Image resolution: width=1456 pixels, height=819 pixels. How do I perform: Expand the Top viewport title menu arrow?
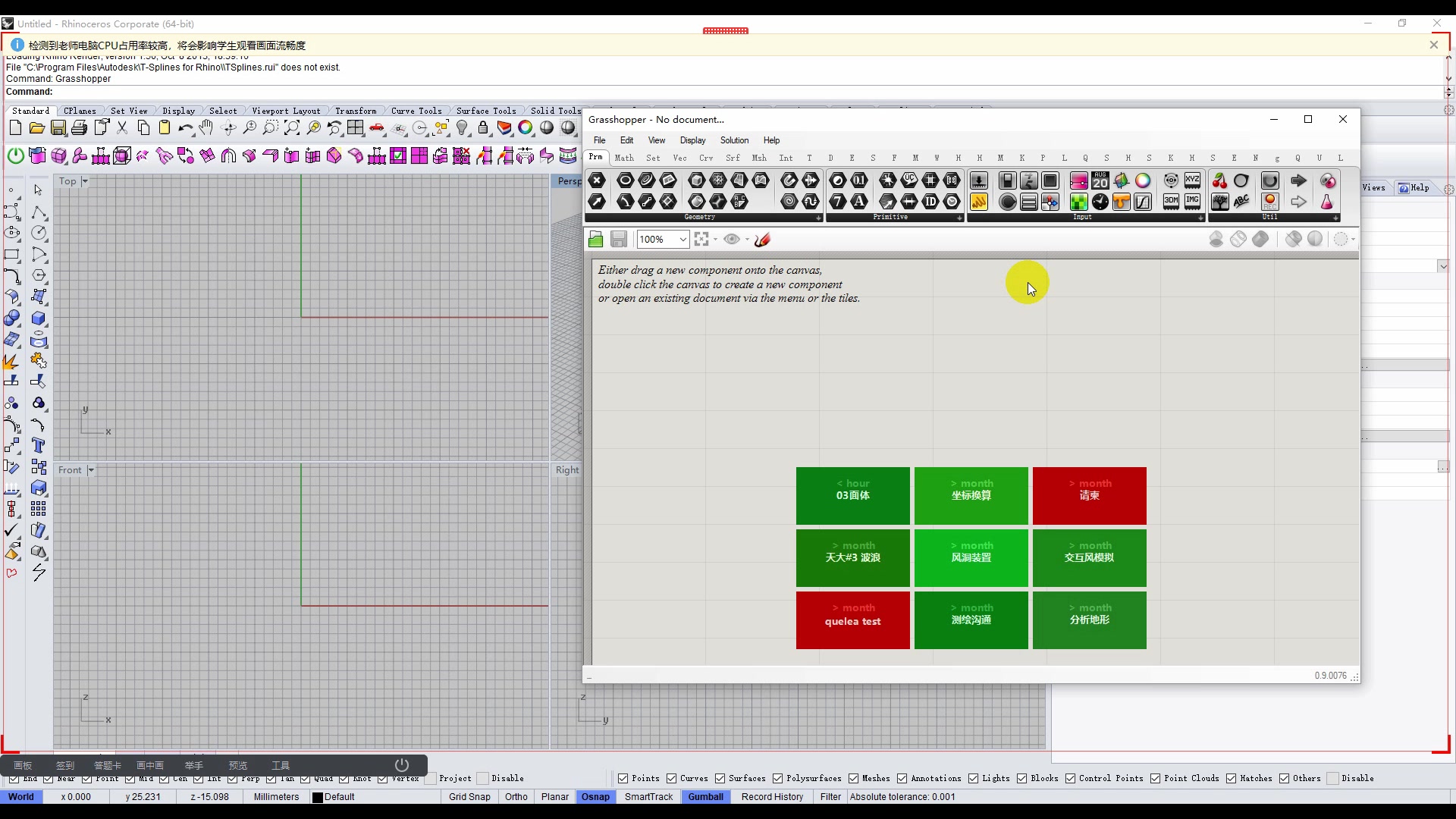coord(85,181)
